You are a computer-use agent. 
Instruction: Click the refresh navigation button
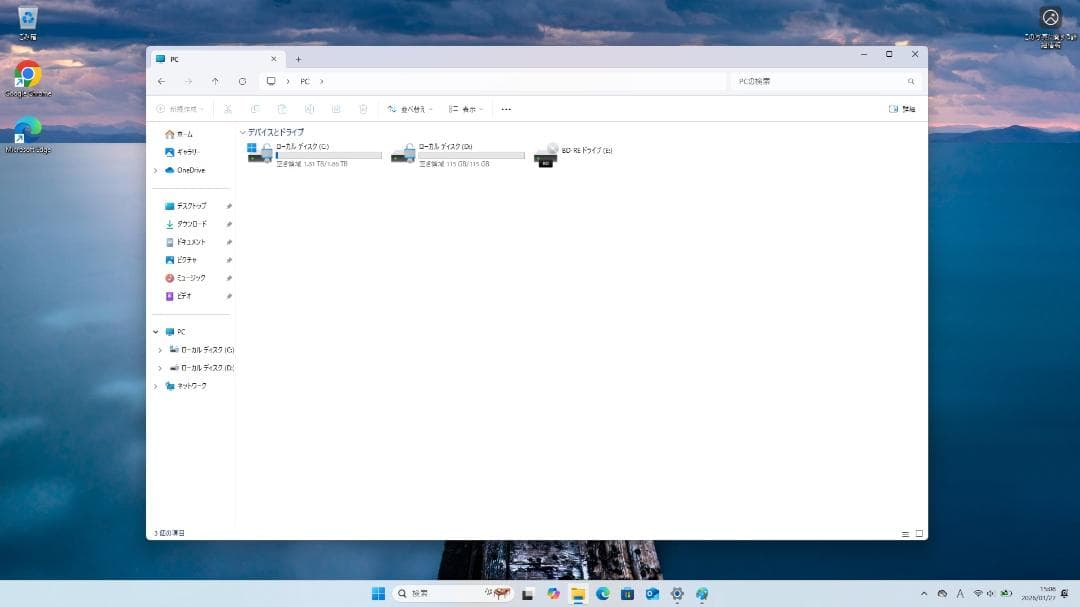point(242,81)
